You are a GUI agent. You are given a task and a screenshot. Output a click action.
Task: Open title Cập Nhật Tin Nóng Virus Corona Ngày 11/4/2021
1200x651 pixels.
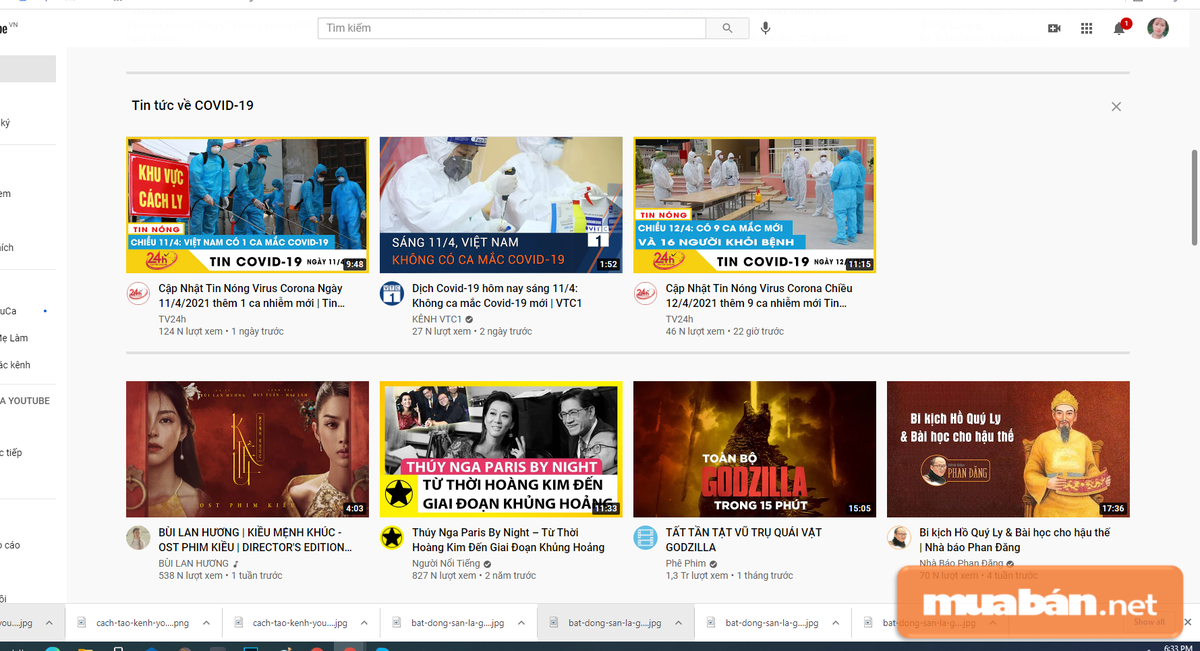tap(252, 296)
